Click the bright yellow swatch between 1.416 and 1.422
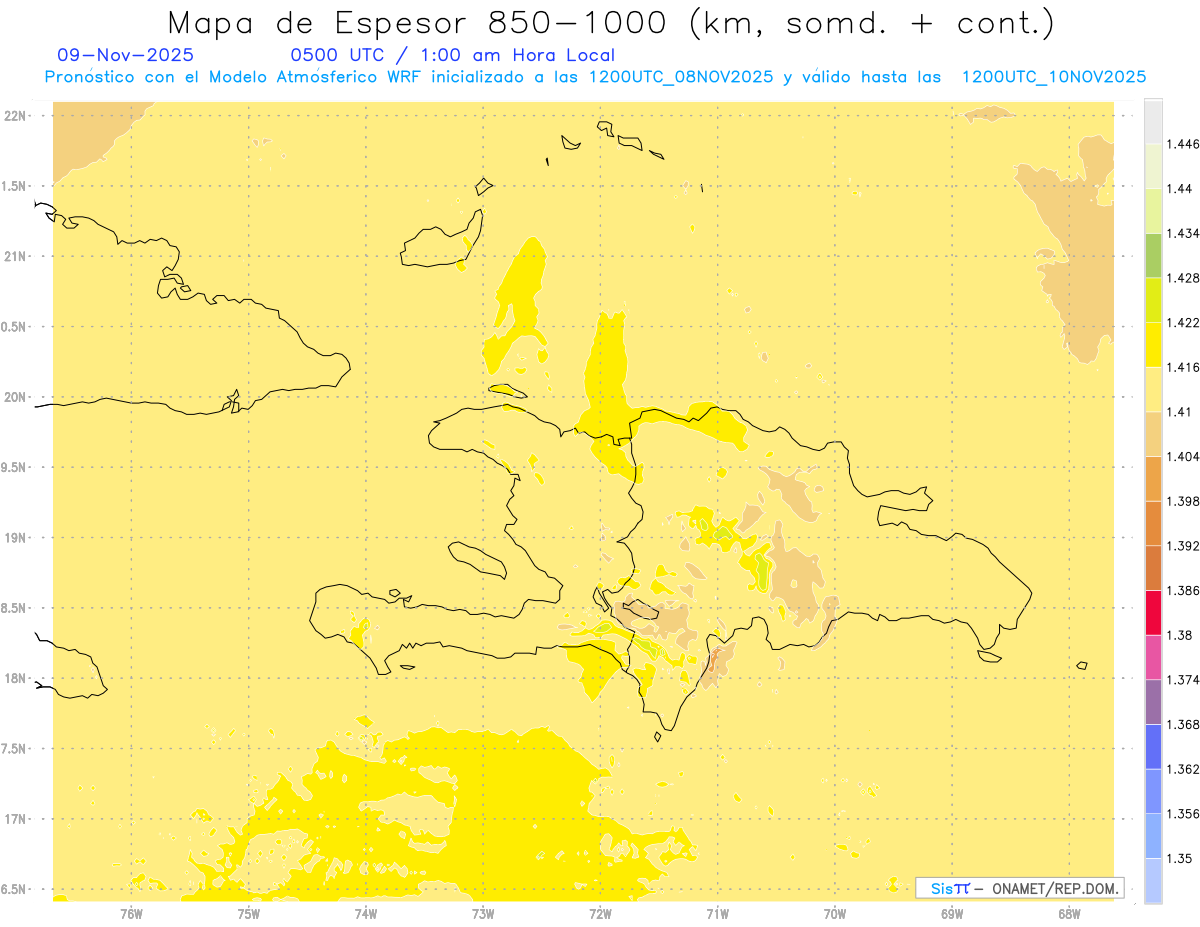 (x=1153, y=345)
